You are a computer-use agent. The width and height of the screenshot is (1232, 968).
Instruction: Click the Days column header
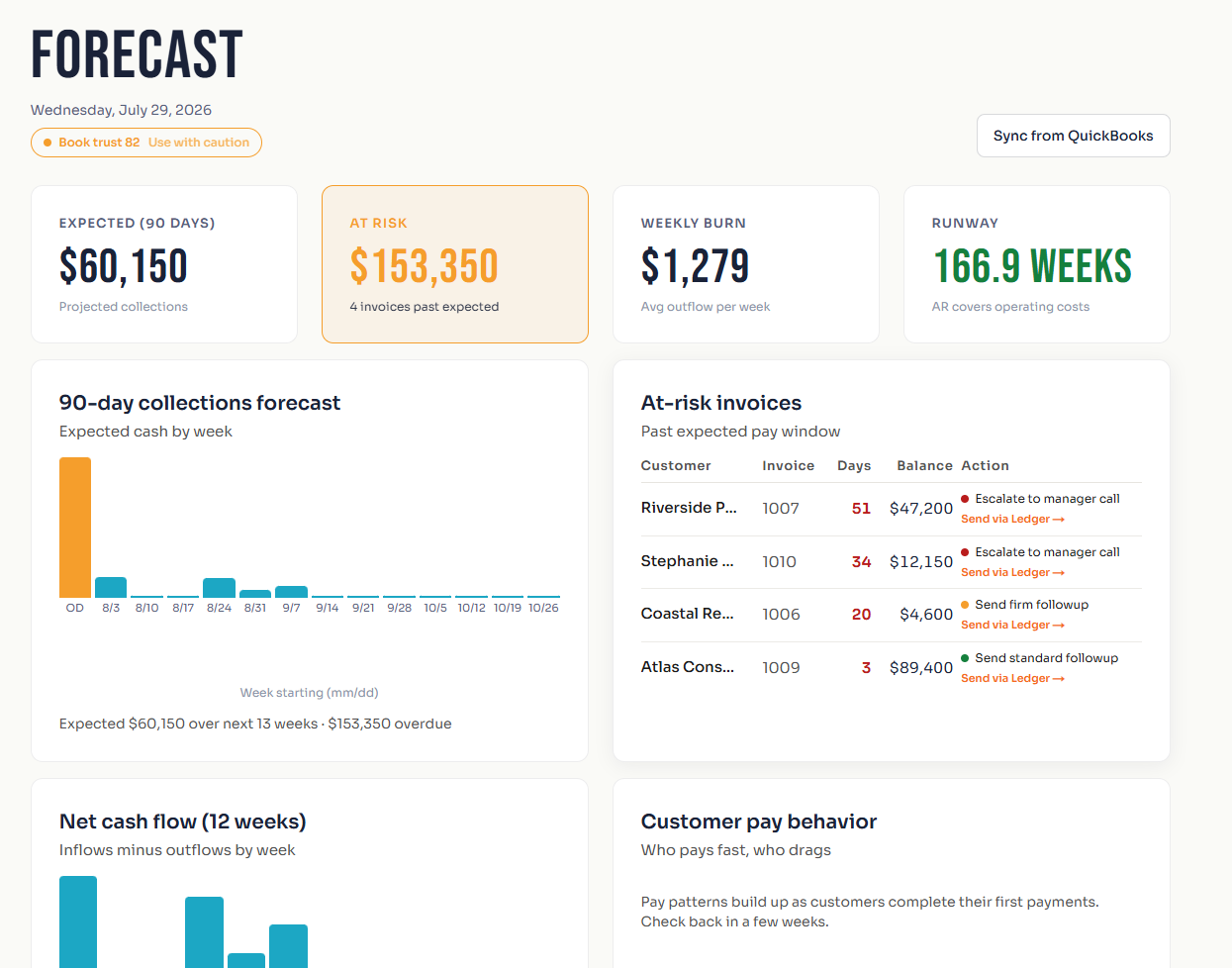pyautogui.click(x=854, y=465)
